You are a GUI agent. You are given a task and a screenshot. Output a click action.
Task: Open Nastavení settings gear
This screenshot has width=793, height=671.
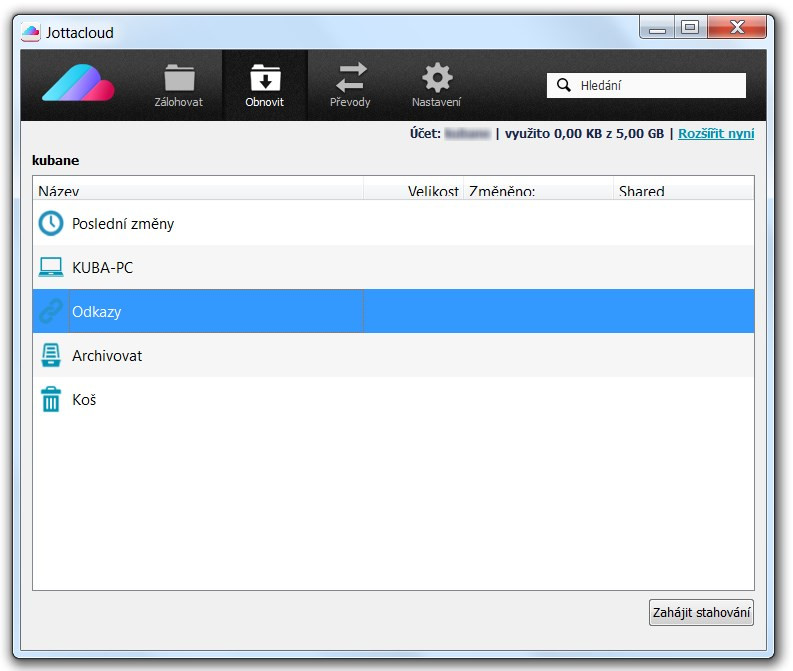click(436, 85)
